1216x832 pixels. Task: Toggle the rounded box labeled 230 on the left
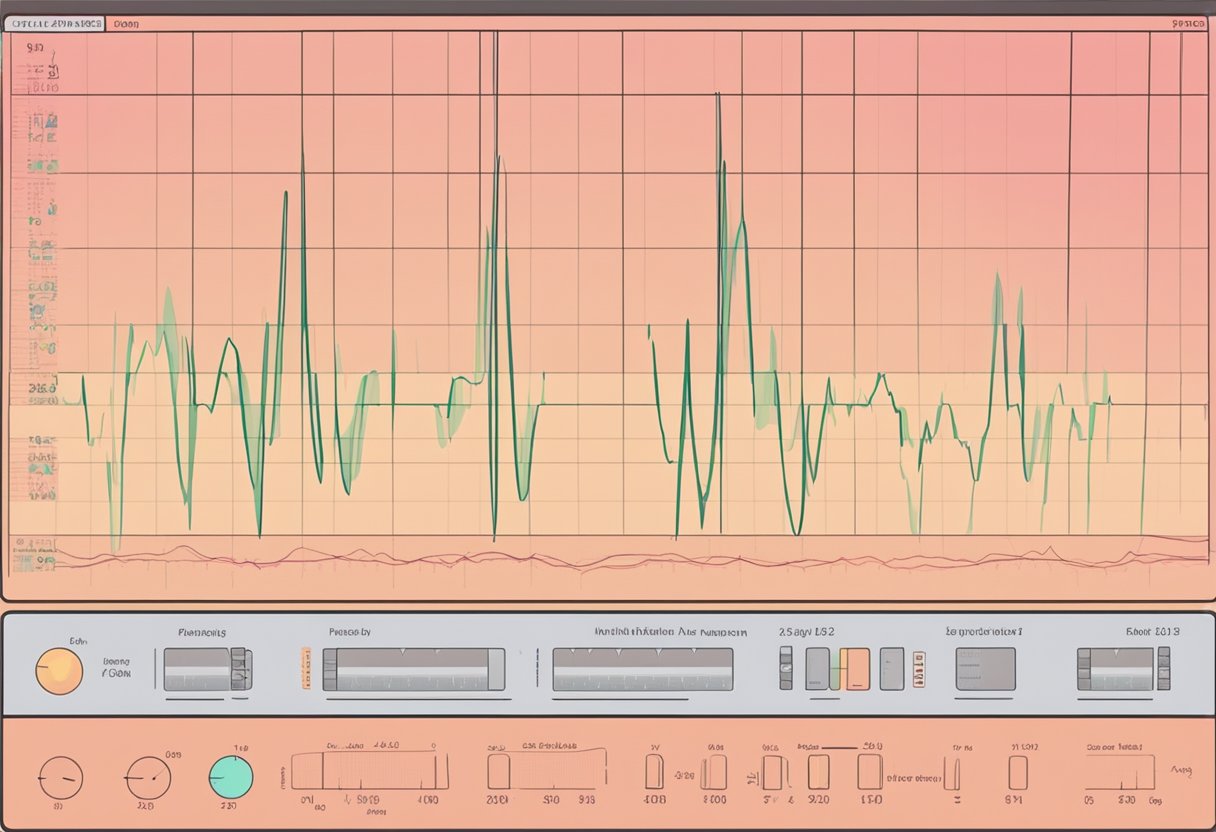[x=499, y=772]
